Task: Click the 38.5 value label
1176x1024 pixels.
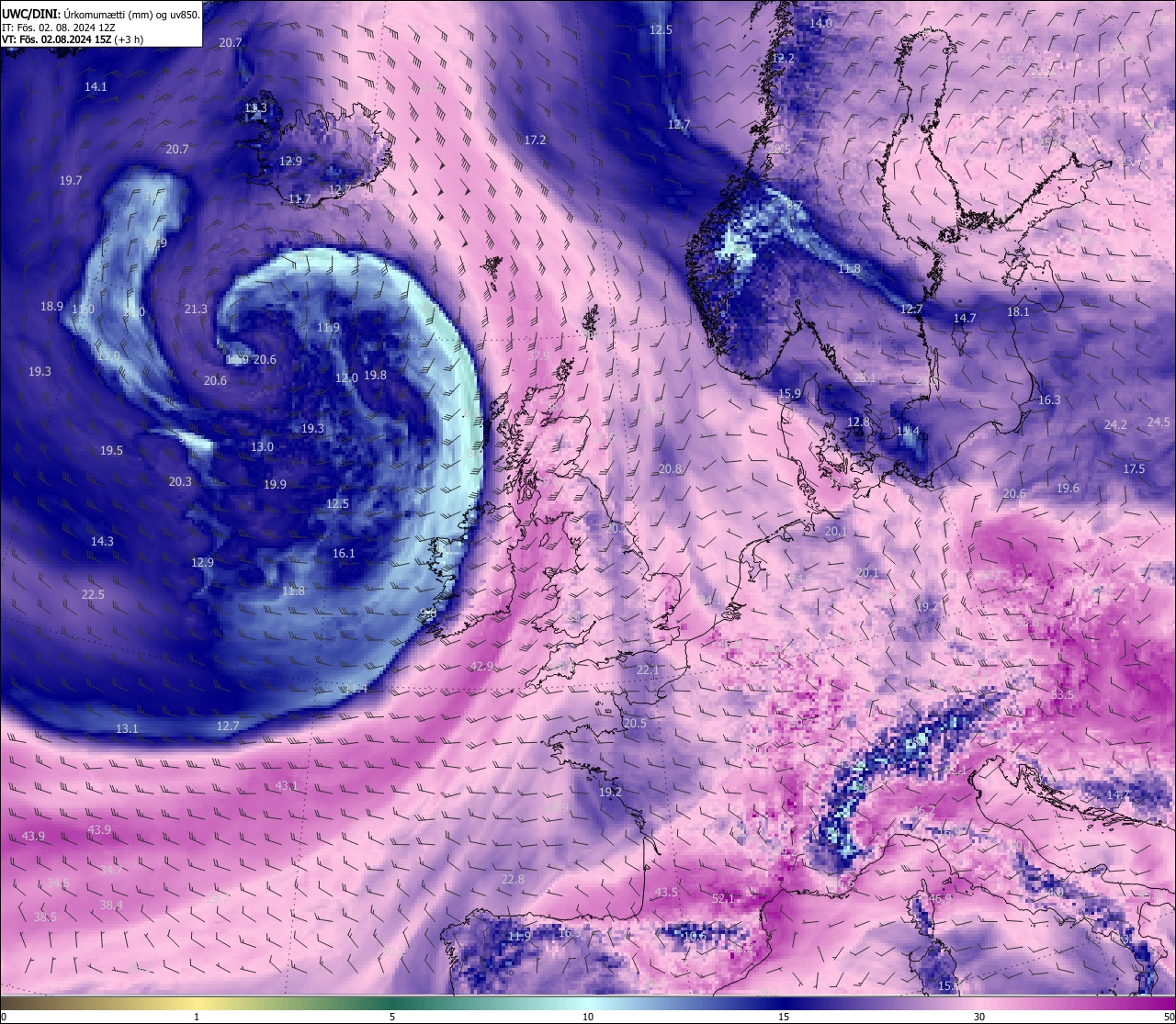Action: coord(45,917)
